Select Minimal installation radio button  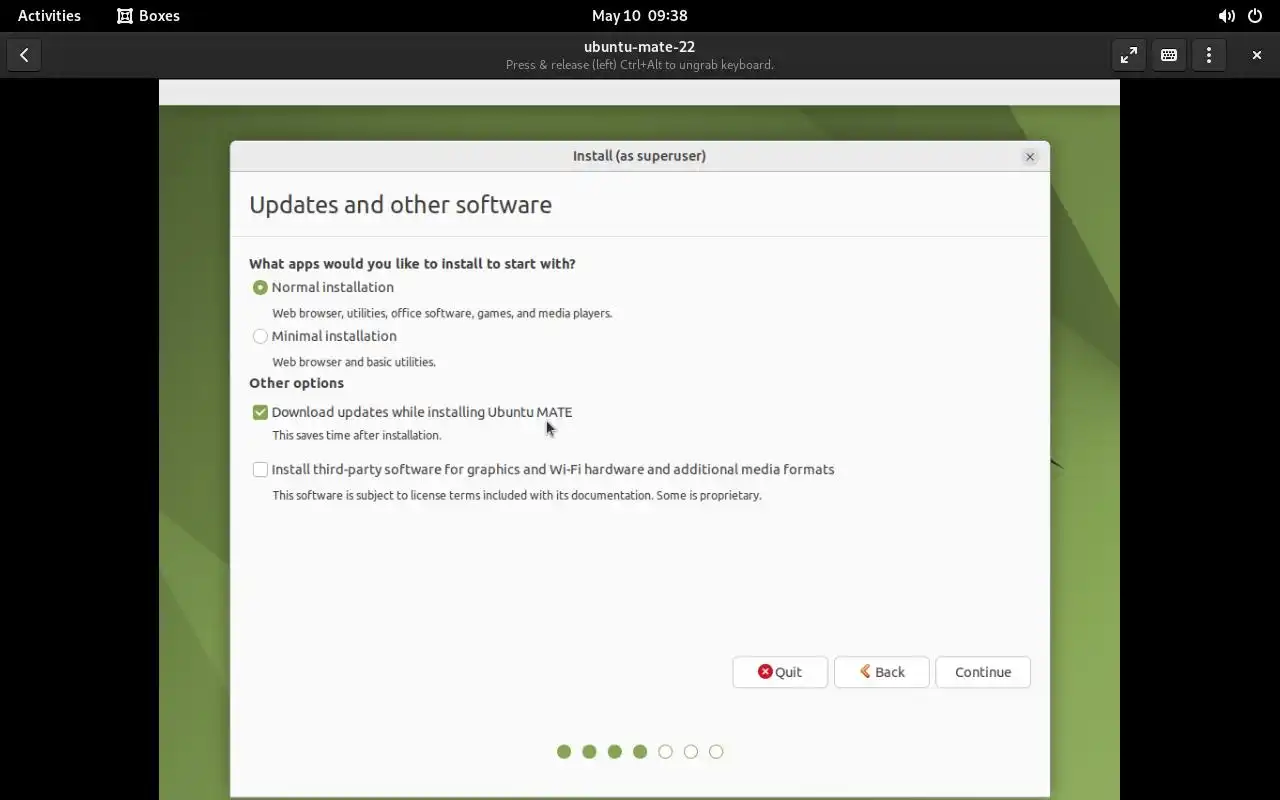click(260, 336)
